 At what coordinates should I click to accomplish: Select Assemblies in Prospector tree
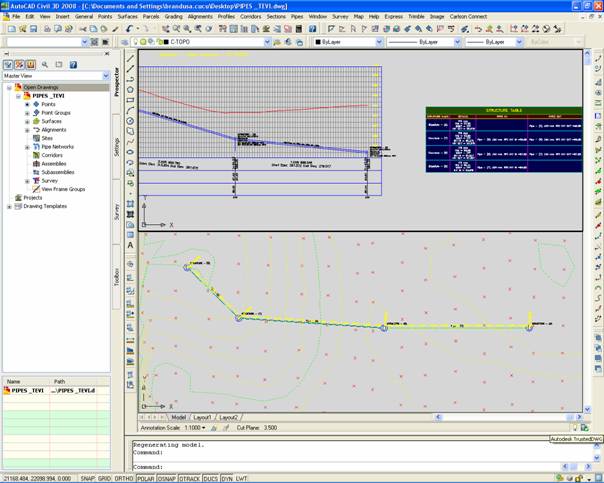[x=54, y=164]
